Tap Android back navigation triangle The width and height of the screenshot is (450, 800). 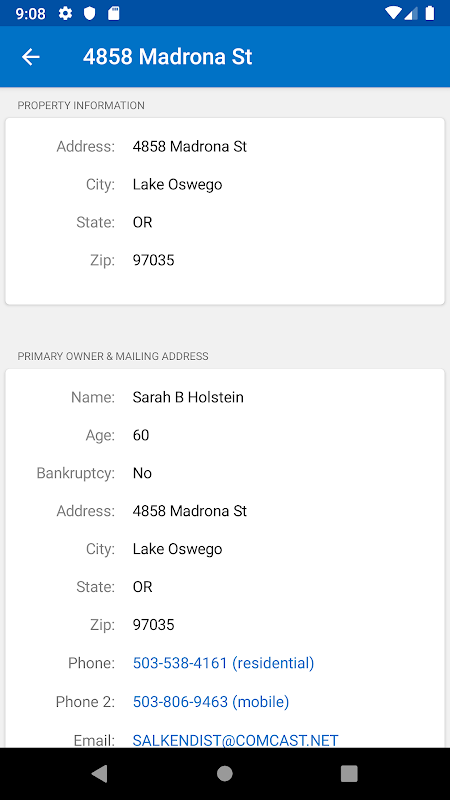point(99,773)
